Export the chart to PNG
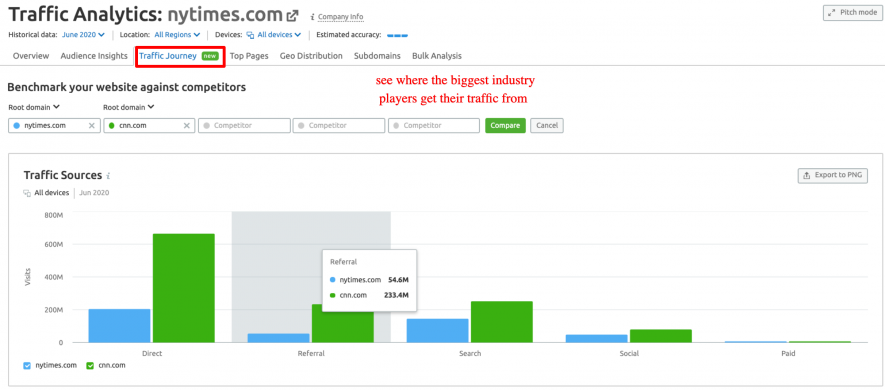885x390 pixels. coord(833,176)
